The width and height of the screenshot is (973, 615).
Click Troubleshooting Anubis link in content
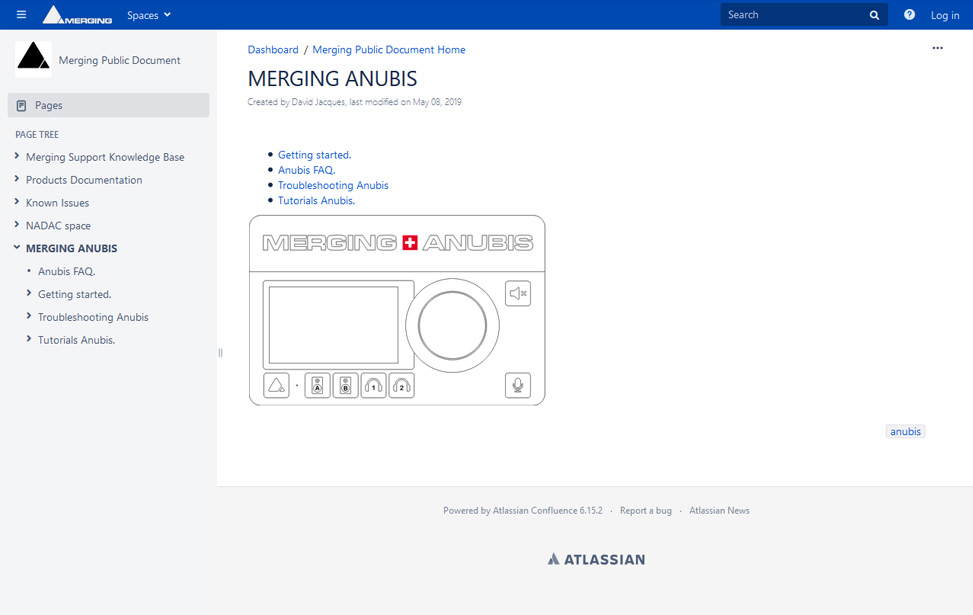click(x=333, y=186)
